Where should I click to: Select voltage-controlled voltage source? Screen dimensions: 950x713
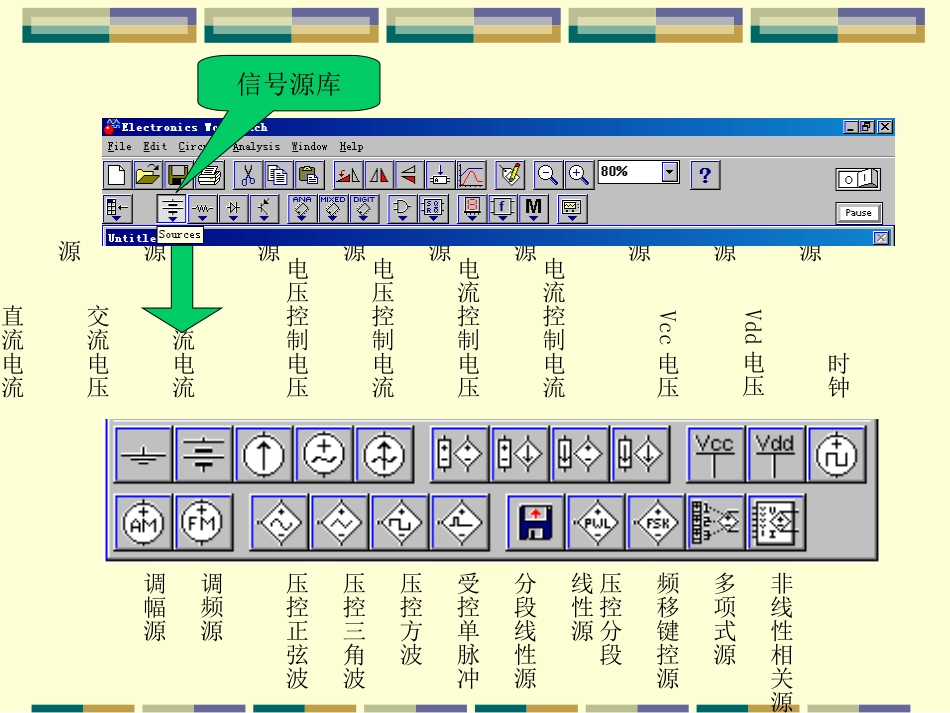[459, 454]
